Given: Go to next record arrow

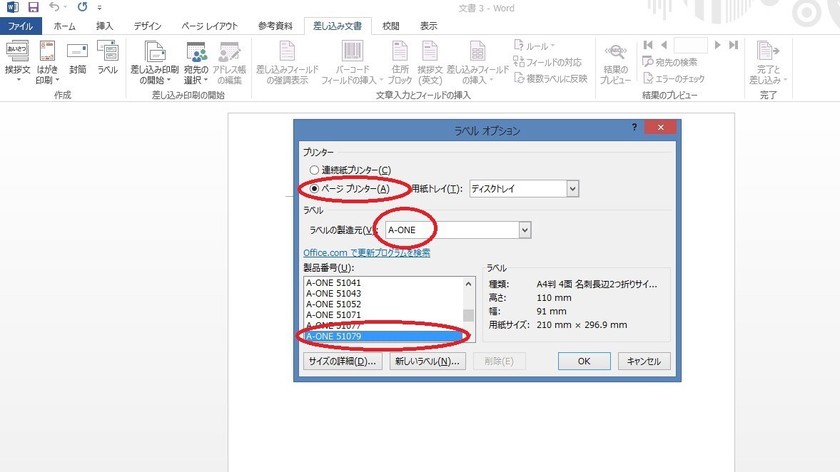Looking at the screenshot, I should pyautogui.click(x=717, y=45).
